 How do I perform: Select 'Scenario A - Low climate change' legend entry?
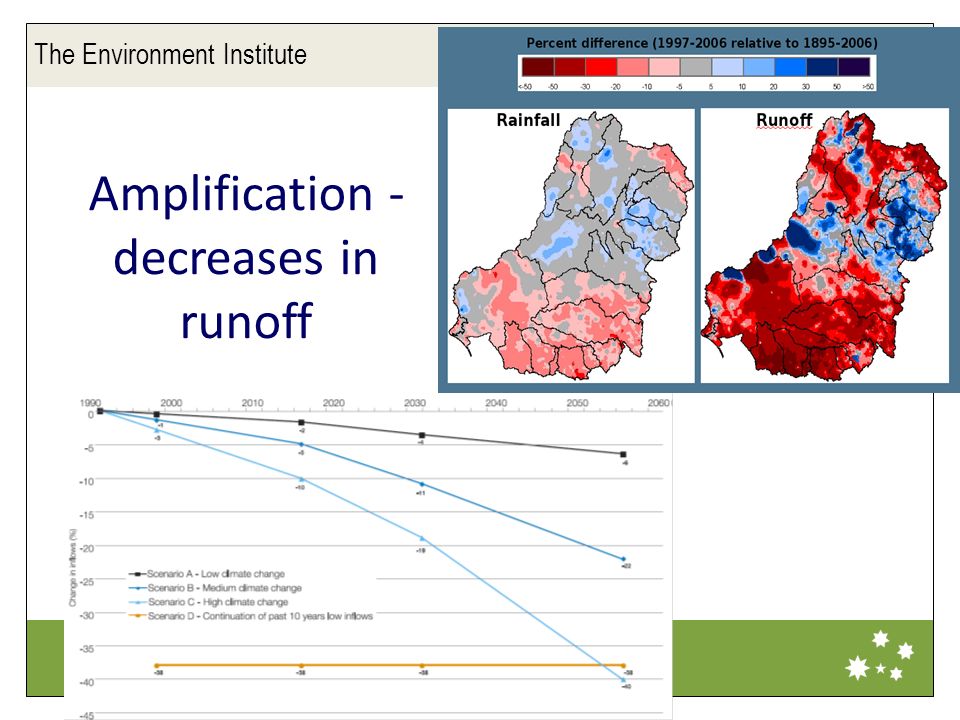coord(207,574)
